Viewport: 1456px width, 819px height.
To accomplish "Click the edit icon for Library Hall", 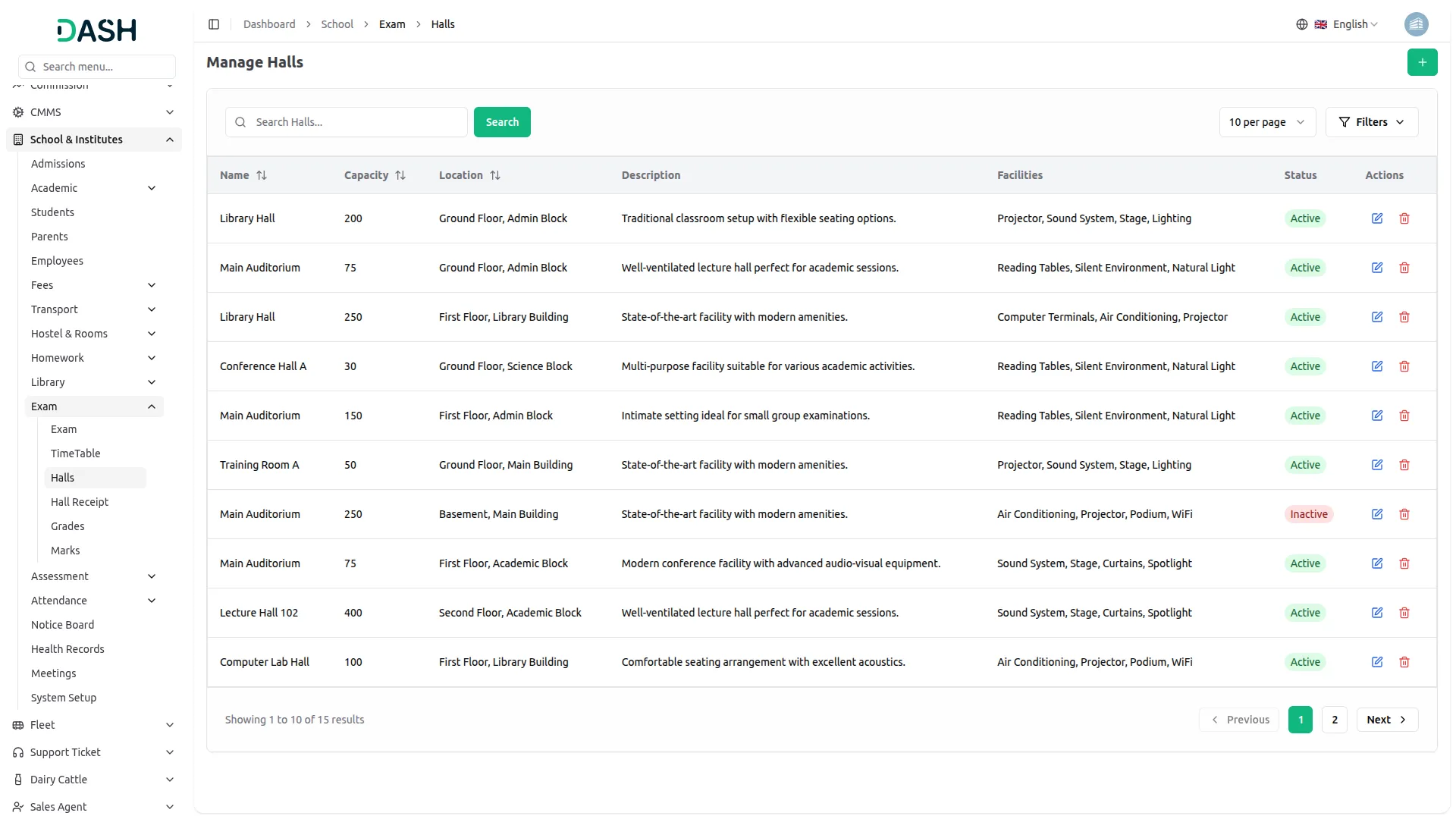I will (1378, 218).
